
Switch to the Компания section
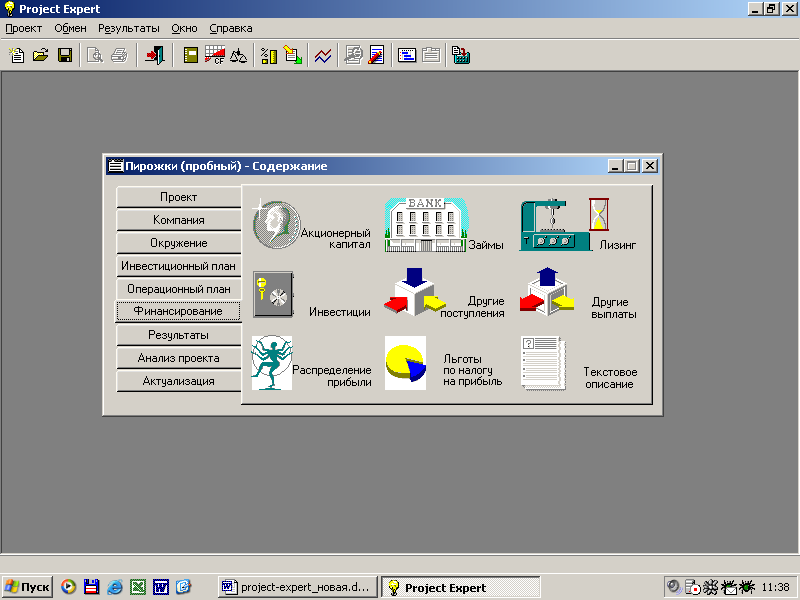coord(179,220)
